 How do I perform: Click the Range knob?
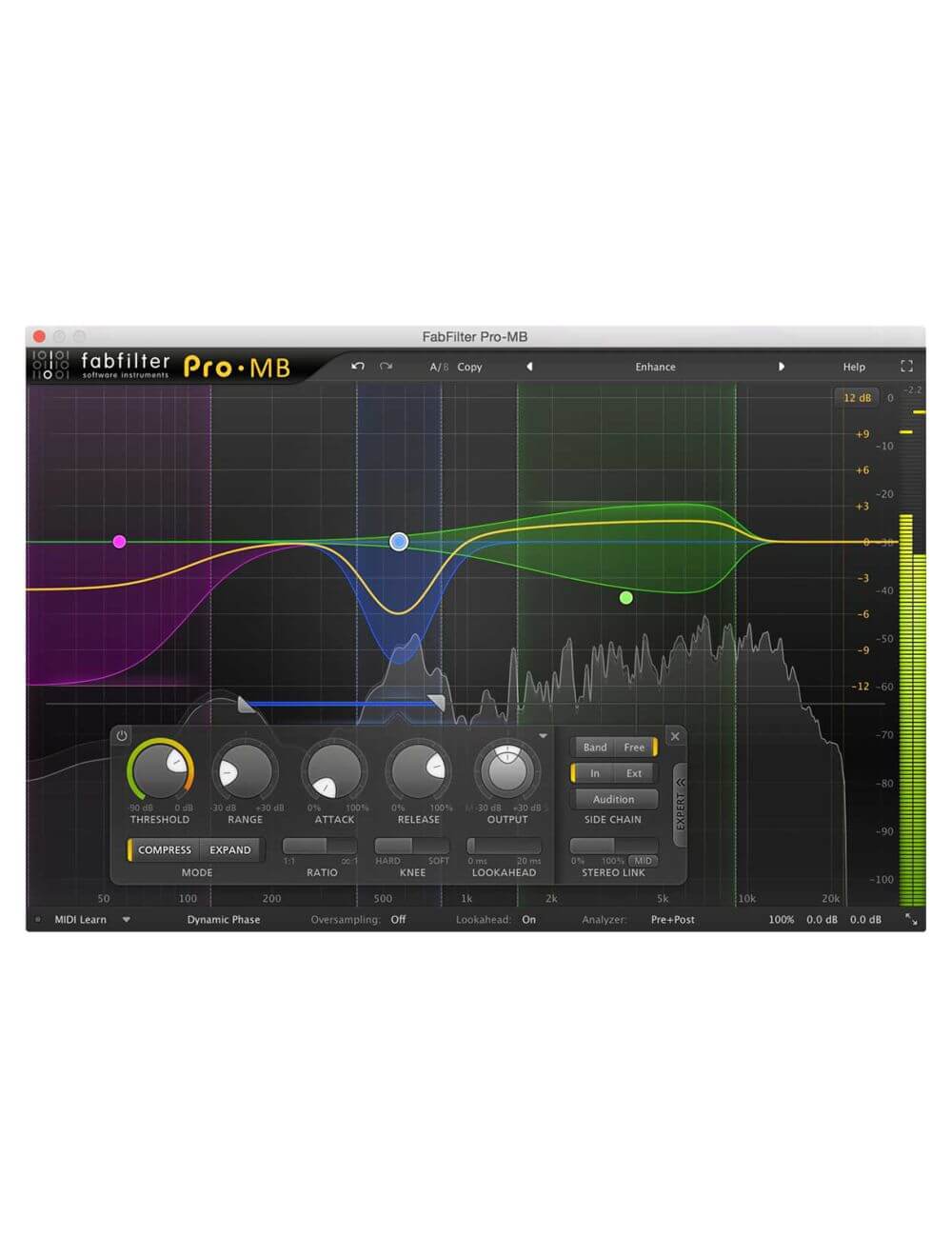click(x=245, y=771)
